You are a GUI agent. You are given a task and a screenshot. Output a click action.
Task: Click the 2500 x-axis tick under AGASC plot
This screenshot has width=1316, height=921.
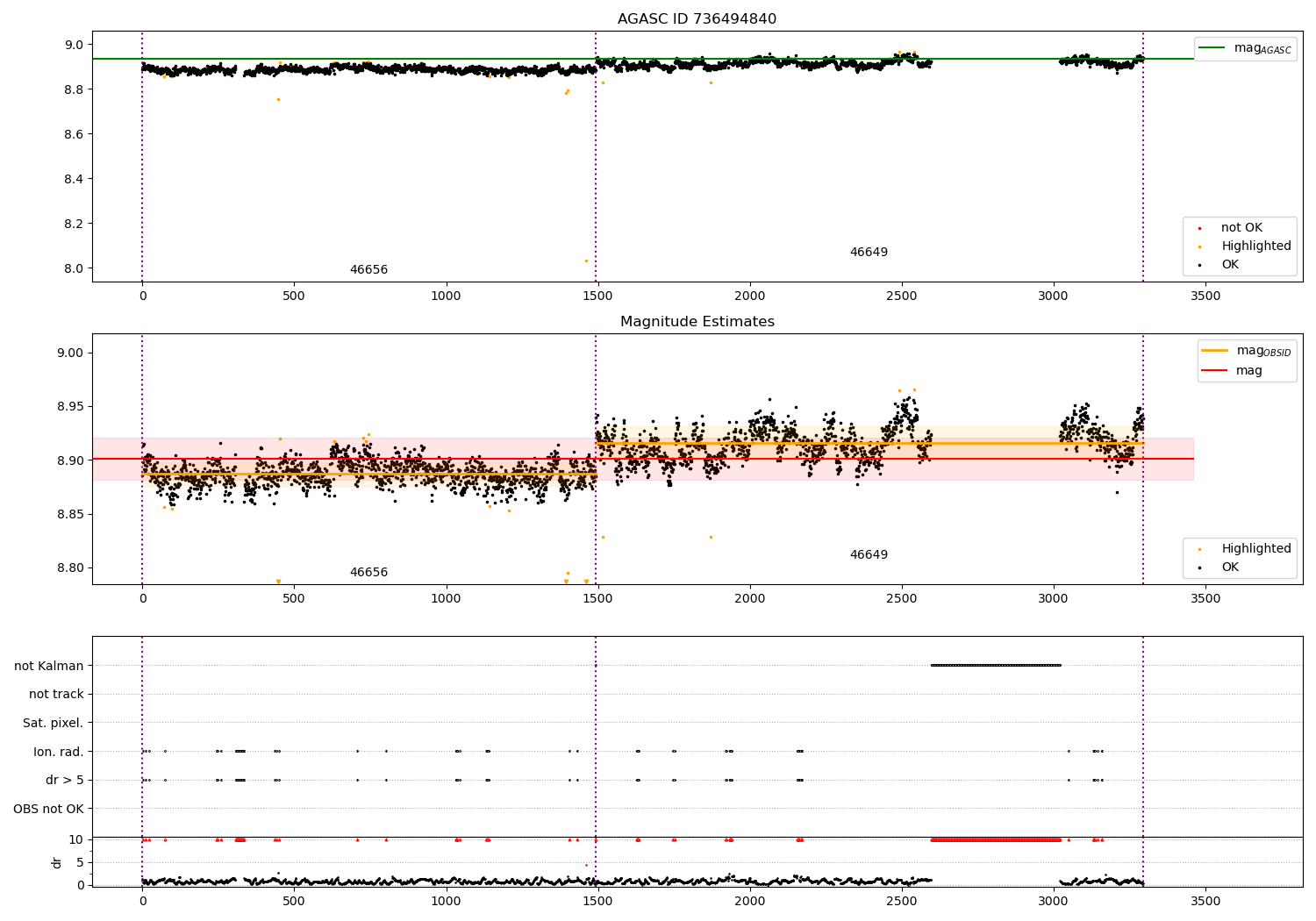[902, 296]
